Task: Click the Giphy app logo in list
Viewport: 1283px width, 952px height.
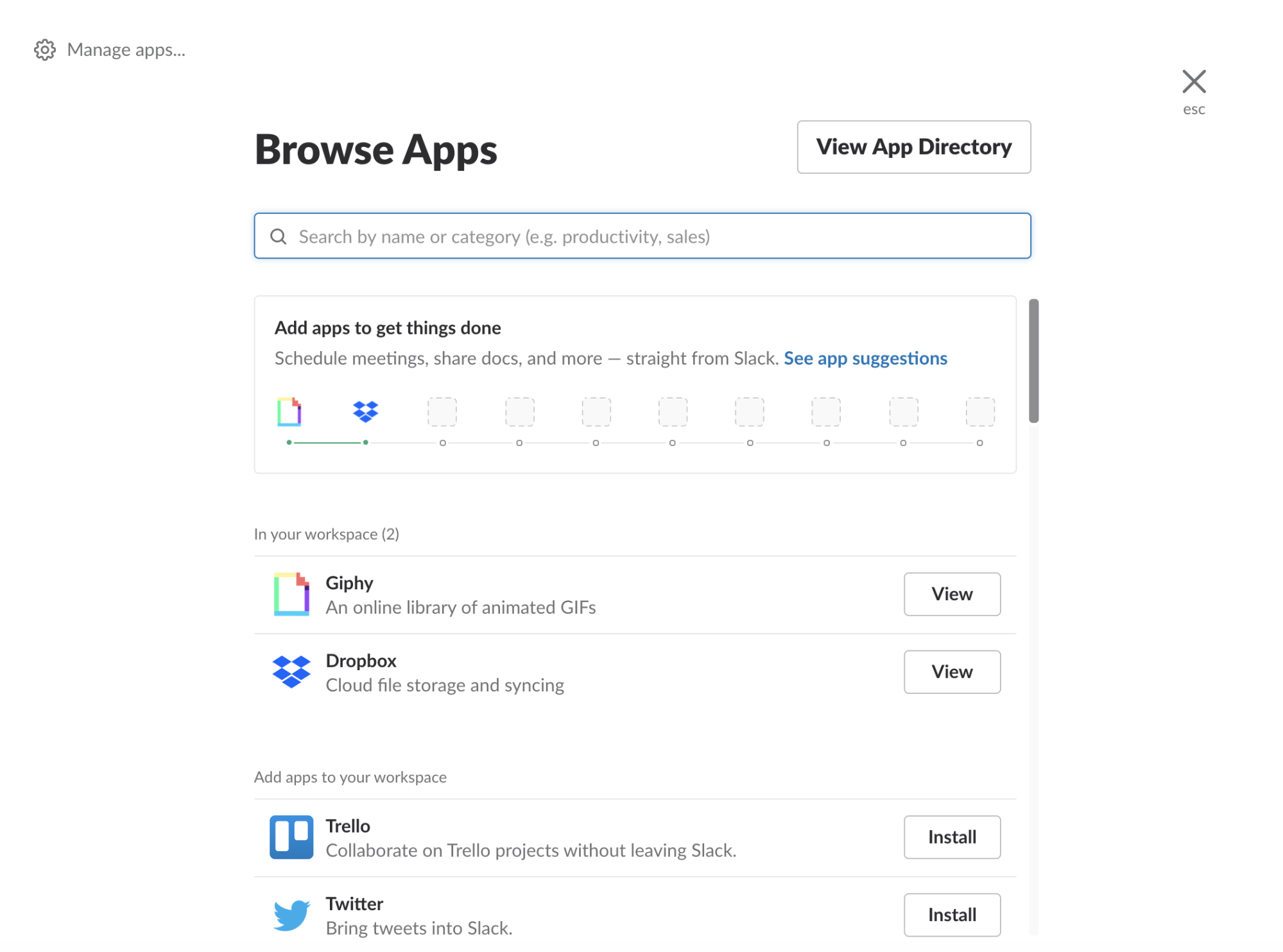Action: [x=291, y=594]
